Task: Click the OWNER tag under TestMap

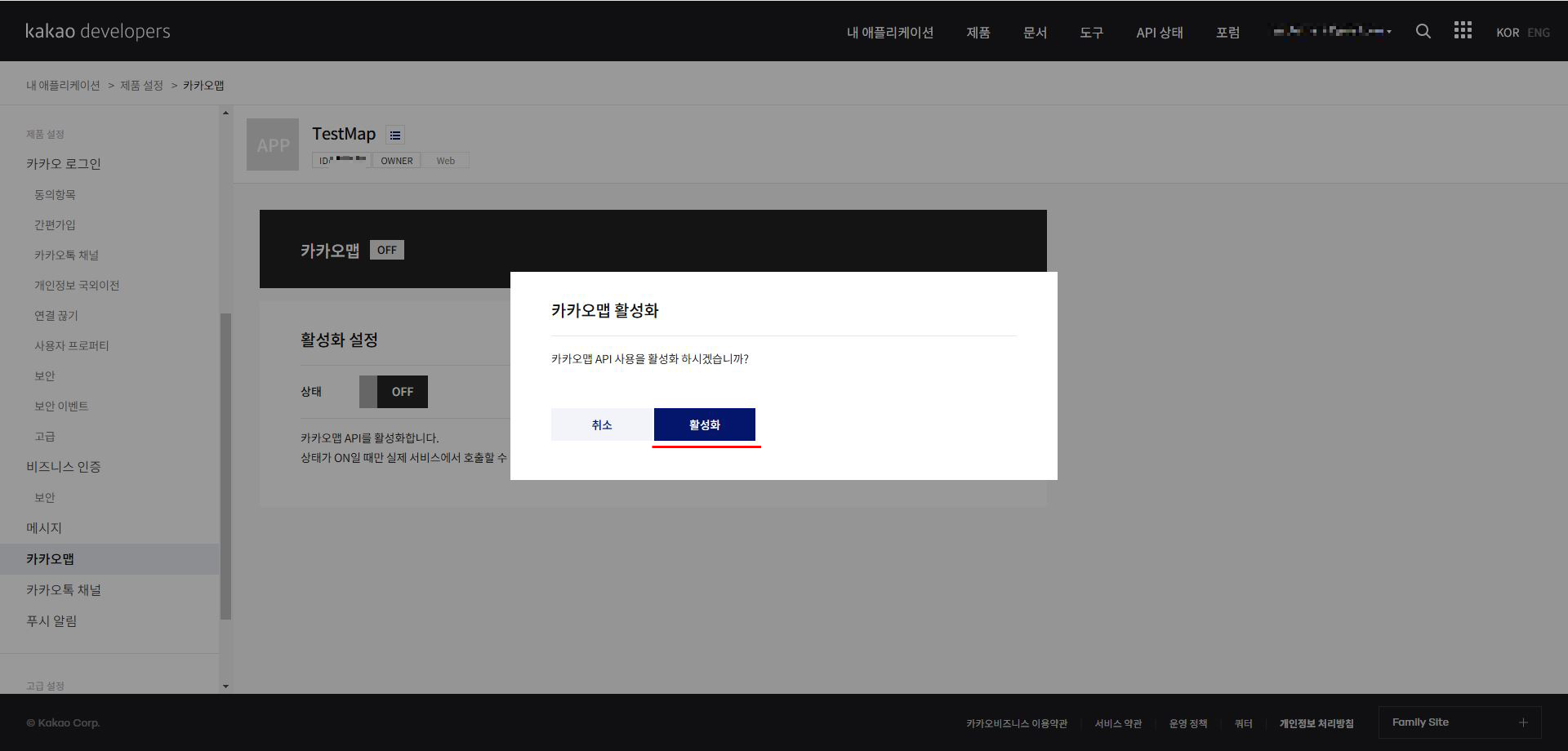Action: pyautogui.click(x=397, y=161)
